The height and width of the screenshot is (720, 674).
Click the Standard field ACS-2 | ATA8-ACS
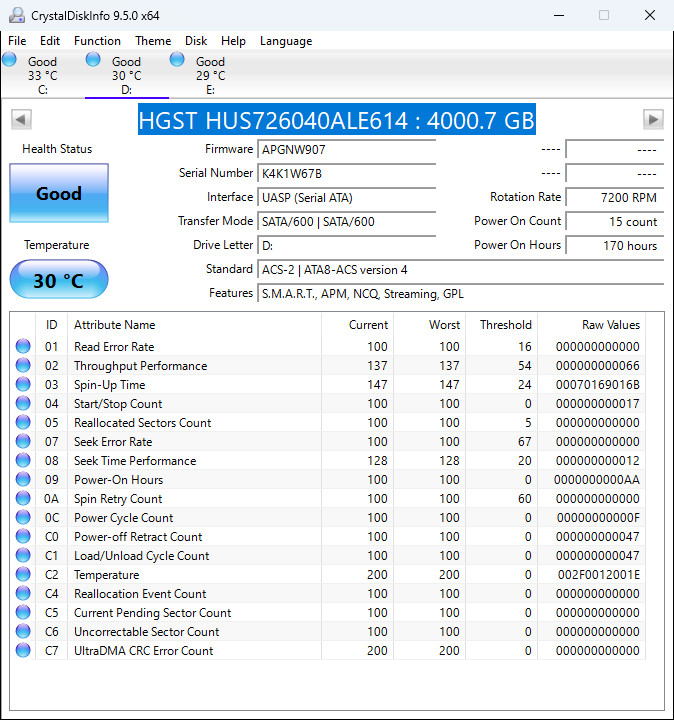pyautogui.click(x=461, y=270)
